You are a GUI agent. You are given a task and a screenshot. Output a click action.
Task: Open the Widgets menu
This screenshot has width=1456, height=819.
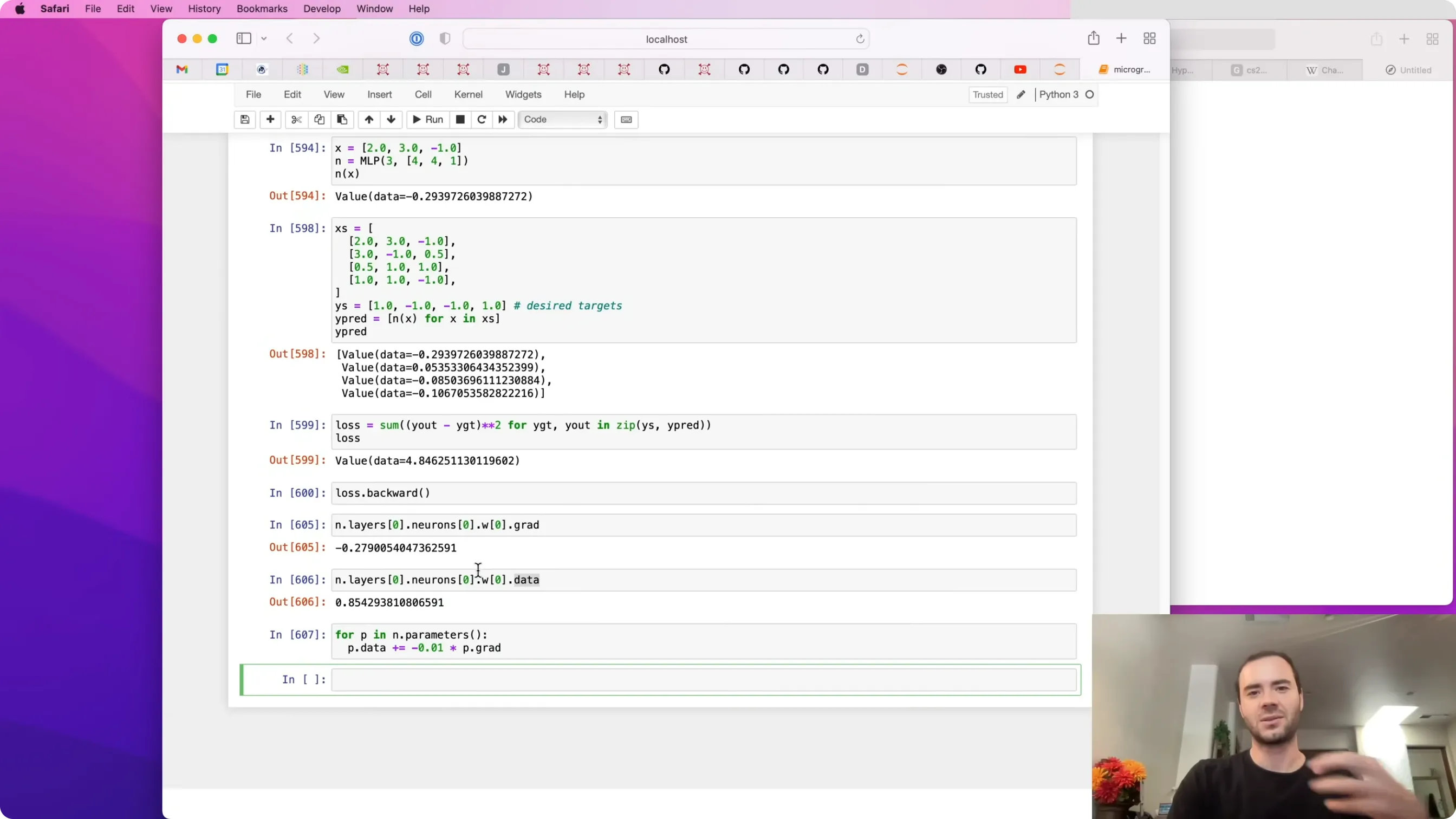pos(523,94)
